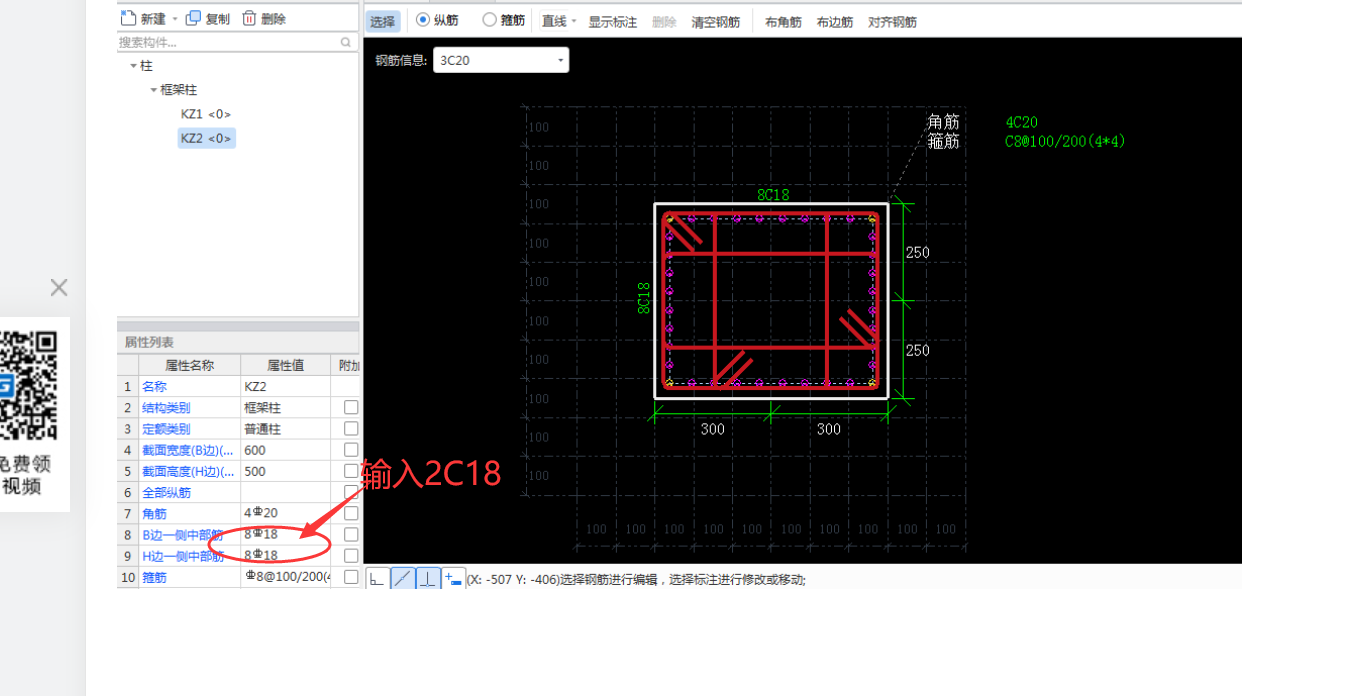1367x696 pixels.
Task: Click the magnifier icon in component search box
Action: [x=346, y=42]
